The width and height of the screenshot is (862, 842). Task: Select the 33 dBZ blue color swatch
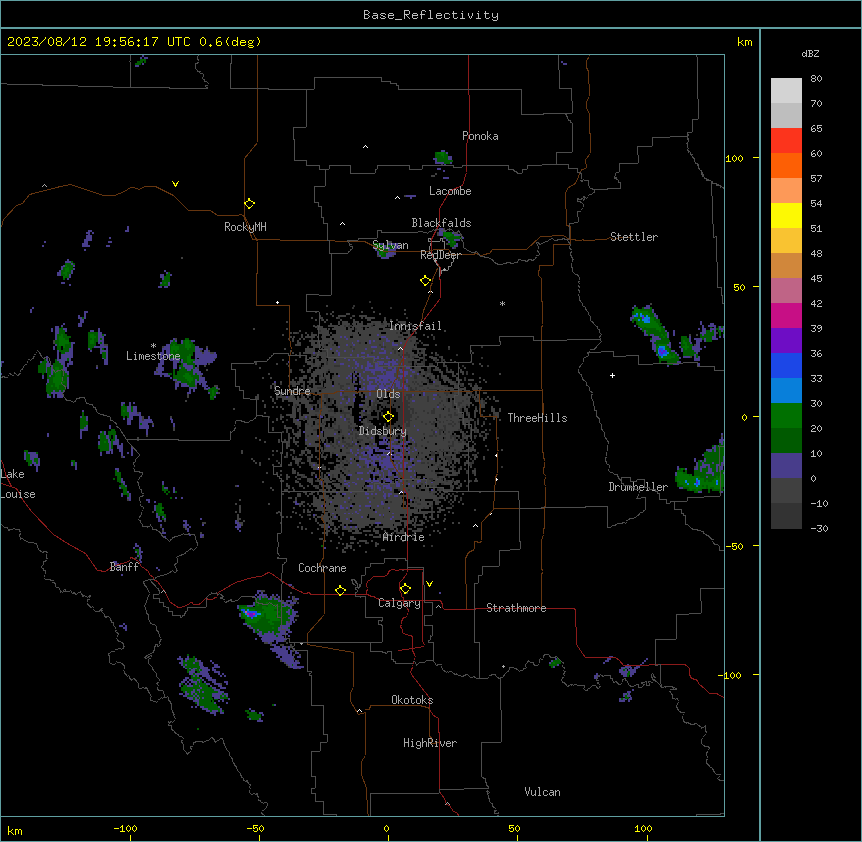point(786,365)
